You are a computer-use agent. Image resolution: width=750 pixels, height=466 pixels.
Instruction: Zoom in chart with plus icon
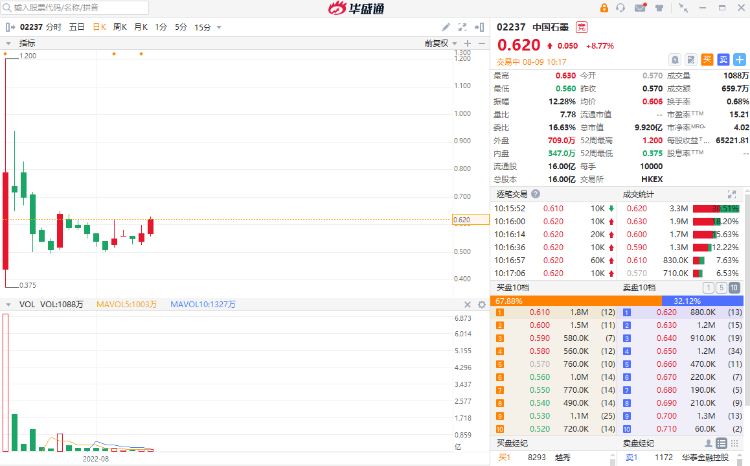(468, 43)
